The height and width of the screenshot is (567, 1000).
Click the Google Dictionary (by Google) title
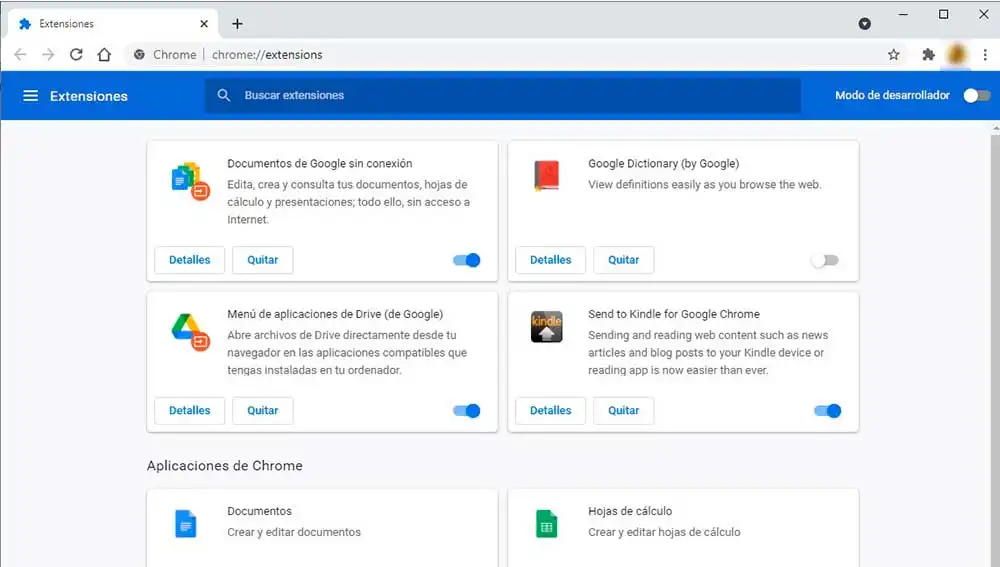pos(663,163)
